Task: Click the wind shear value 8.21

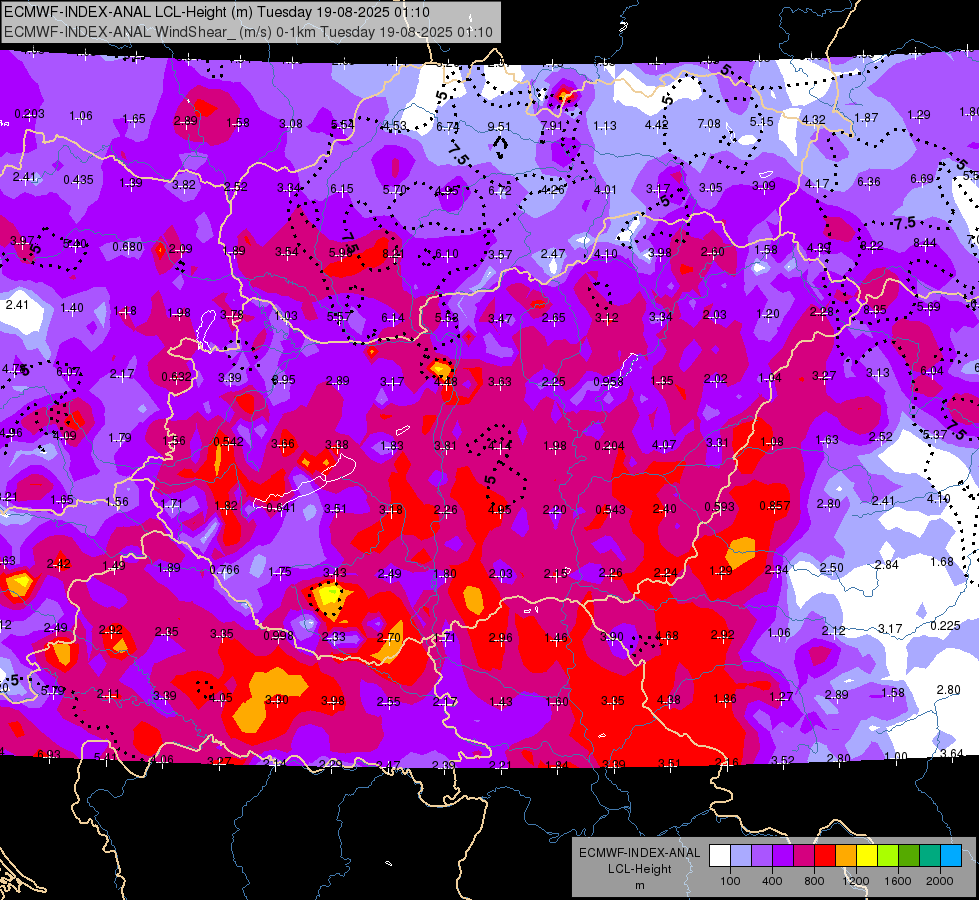Action: pos(393,254)
